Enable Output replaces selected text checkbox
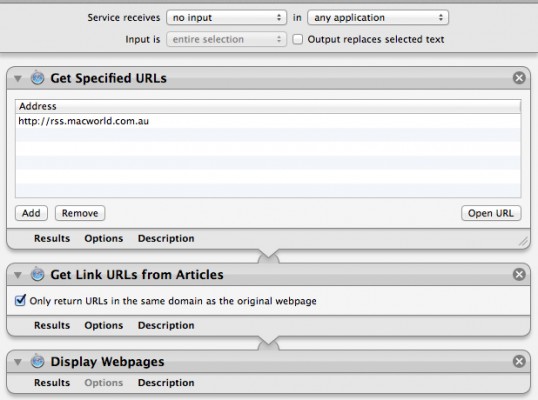 pos(298,39)
